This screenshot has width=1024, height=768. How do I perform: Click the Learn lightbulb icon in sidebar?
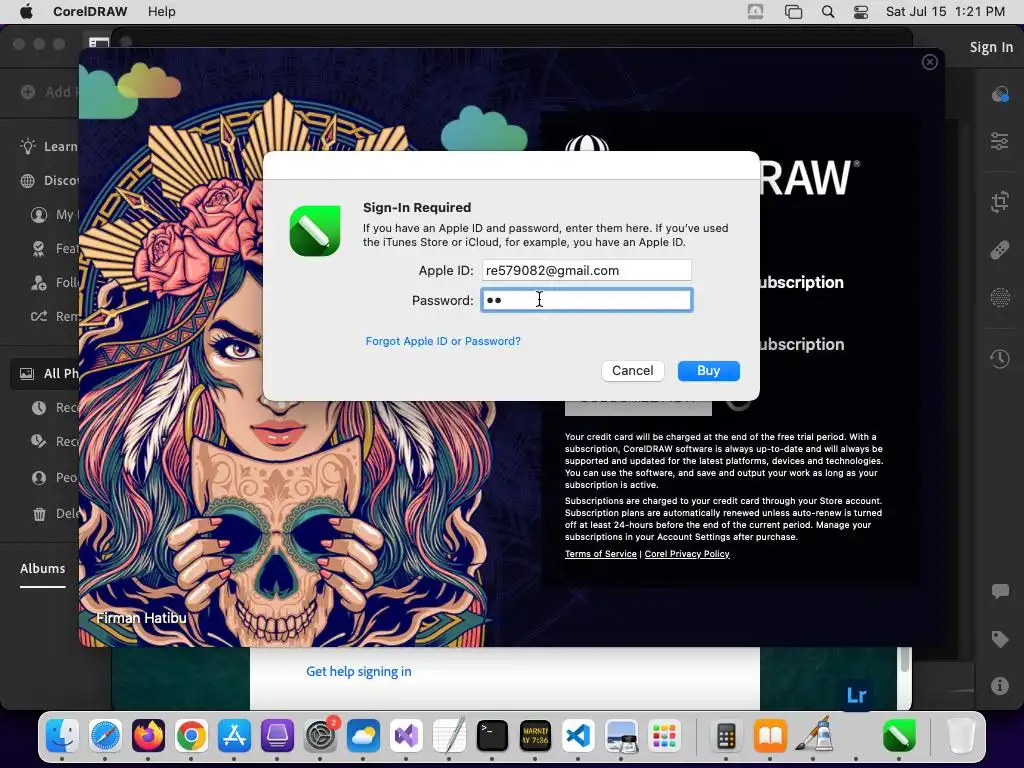27,146
